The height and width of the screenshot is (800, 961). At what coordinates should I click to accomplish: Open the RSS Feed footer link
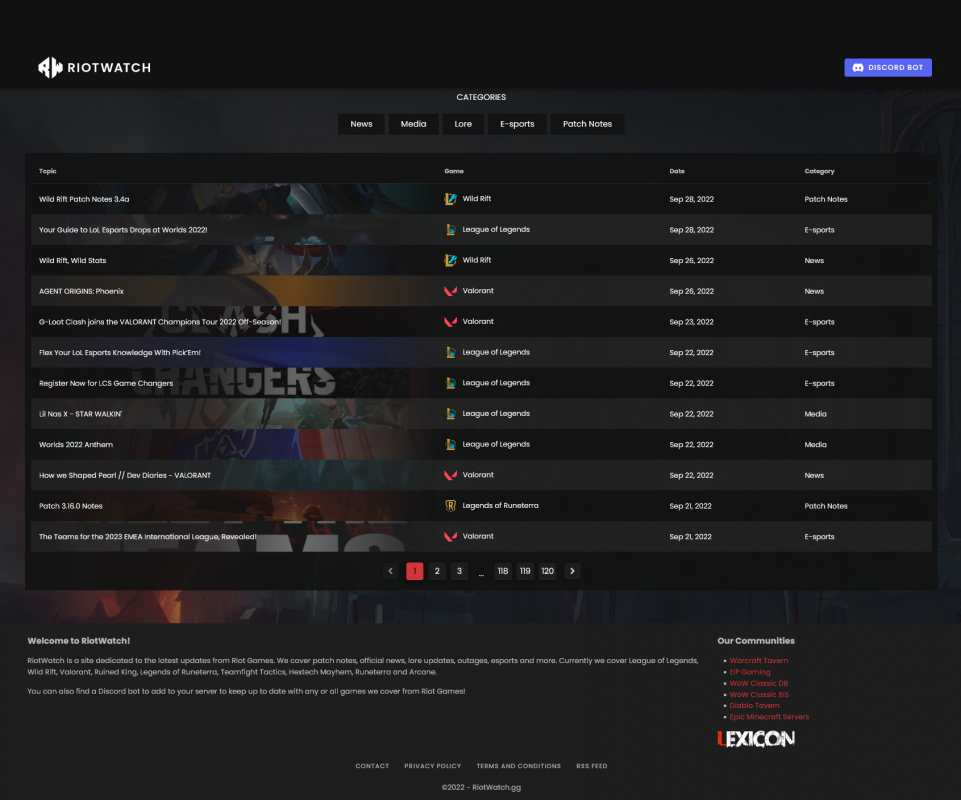(591, 766)
